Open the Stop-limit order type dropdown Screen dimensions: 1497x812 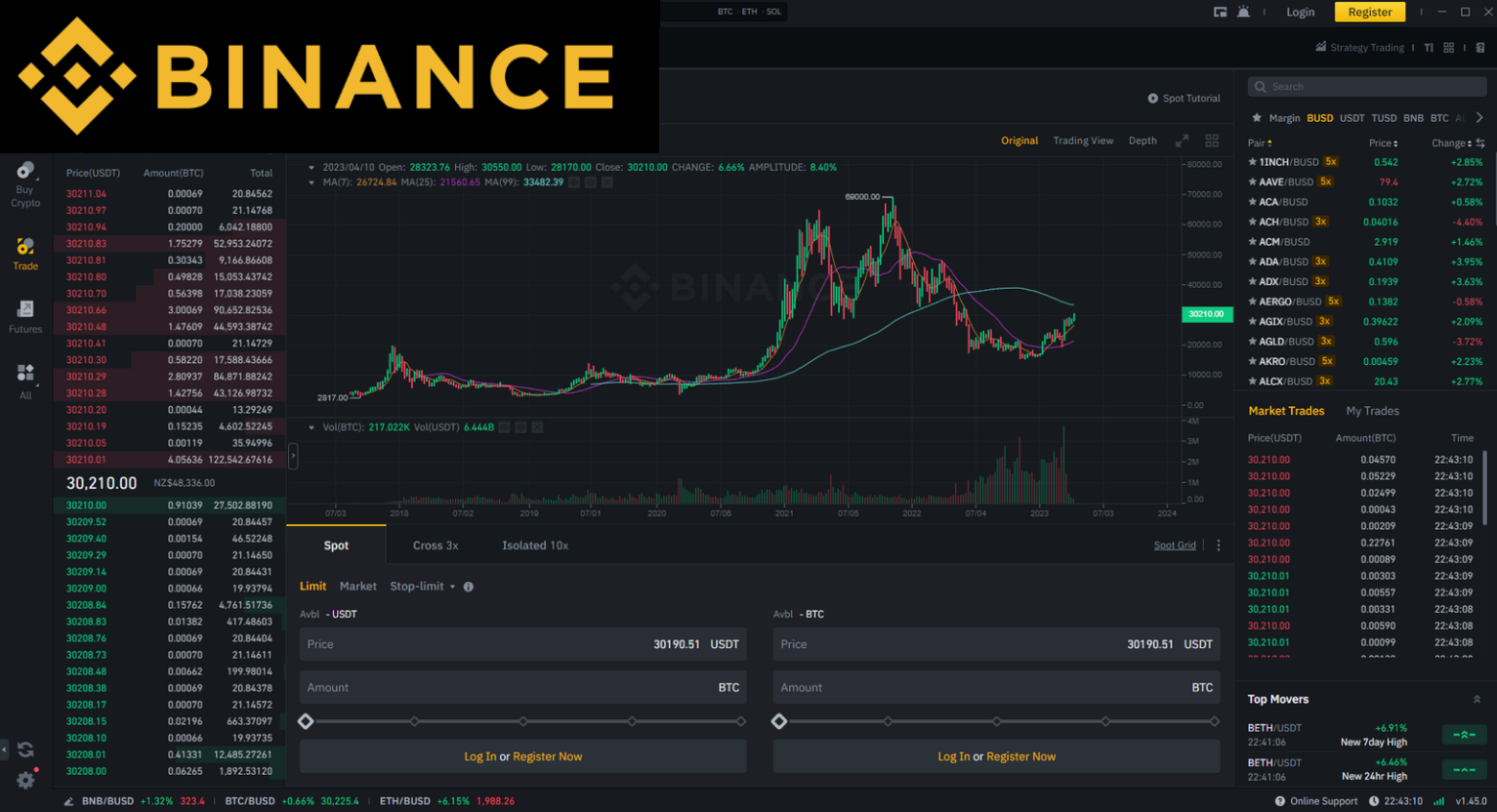(423, 587)
